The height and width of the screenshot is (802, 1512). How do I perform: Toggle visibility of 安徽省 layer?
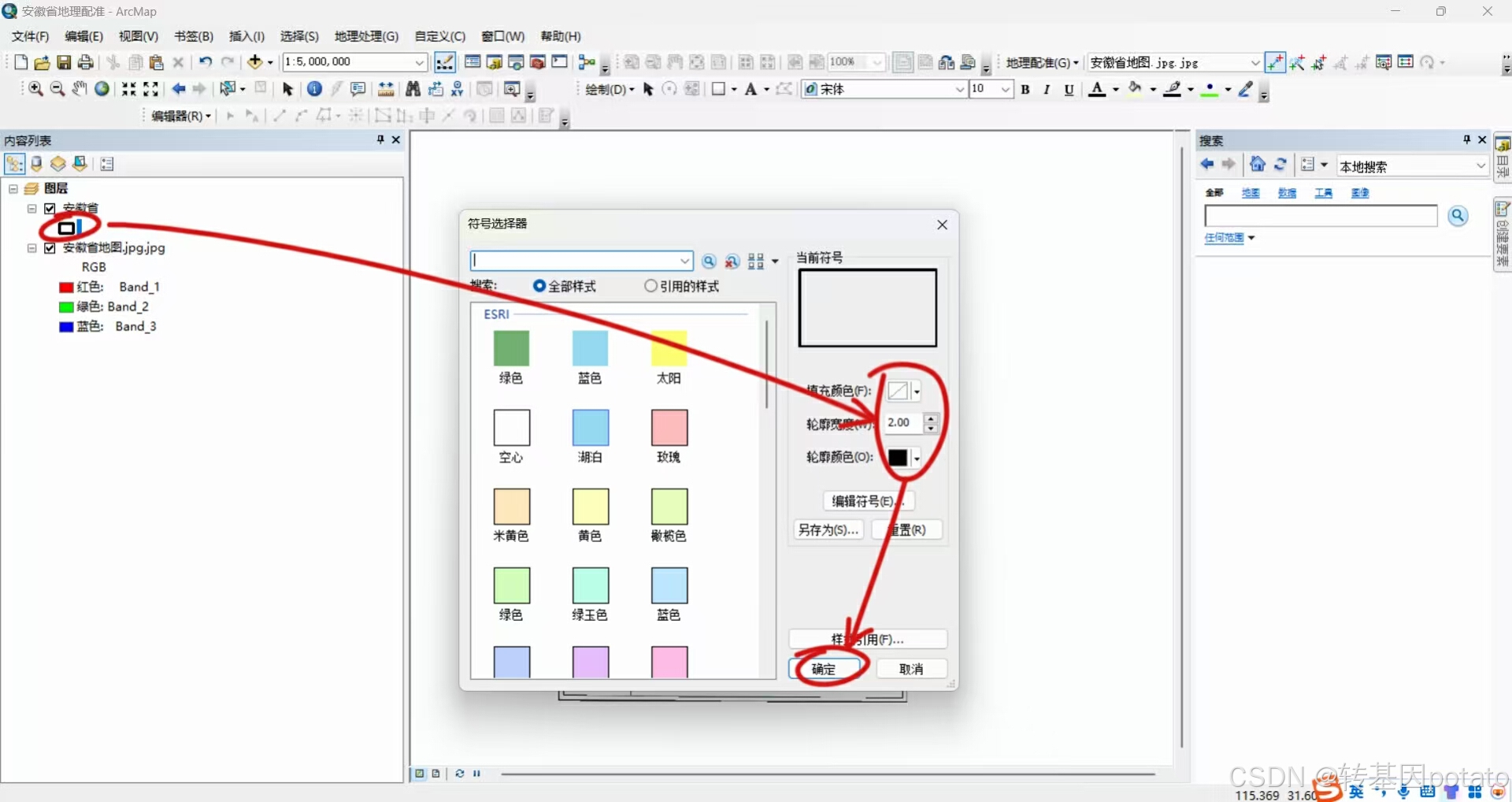point(50,209)
